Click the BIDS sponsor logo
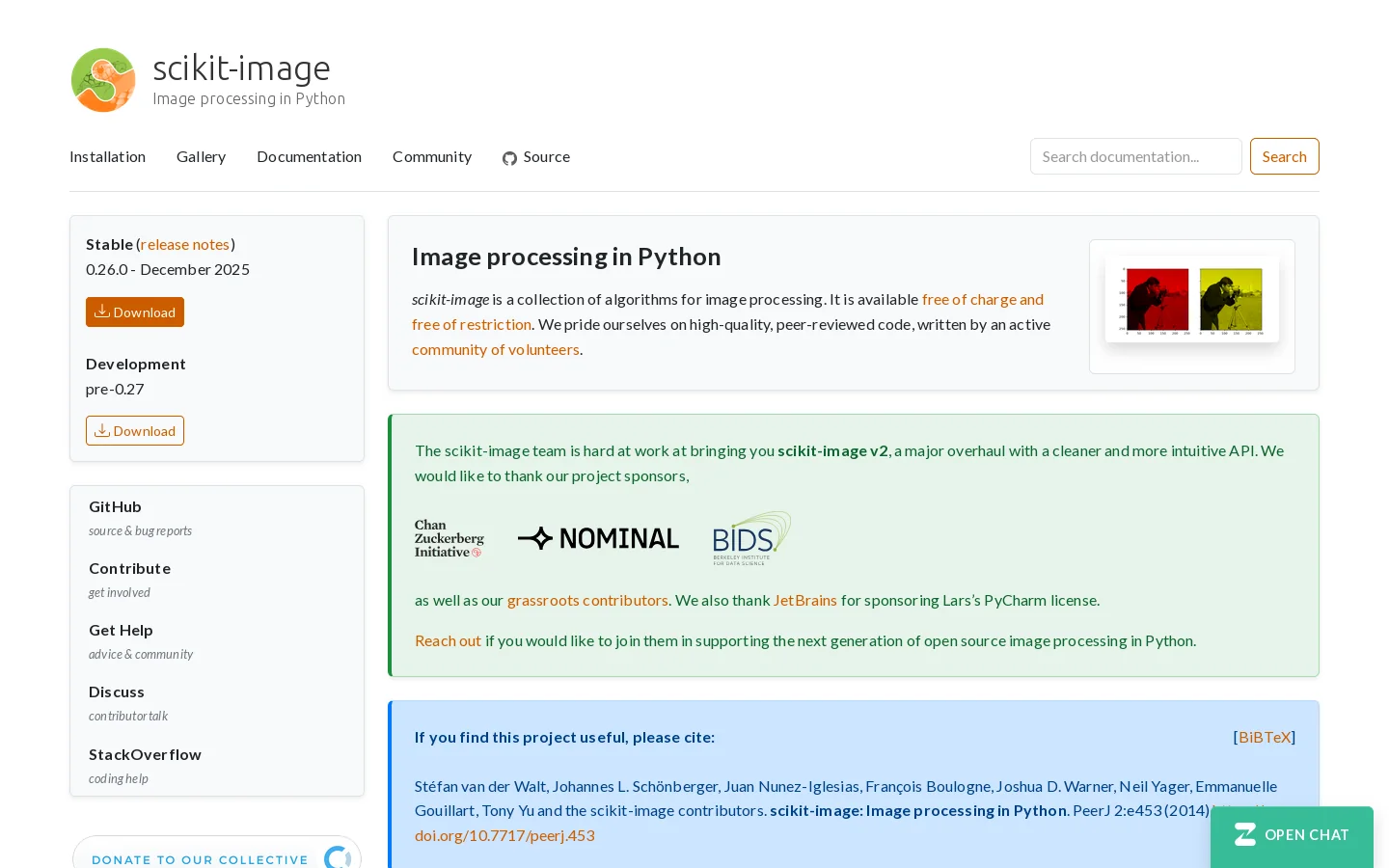This screenshot has width=1389, height=868. [x=751, y=538]
